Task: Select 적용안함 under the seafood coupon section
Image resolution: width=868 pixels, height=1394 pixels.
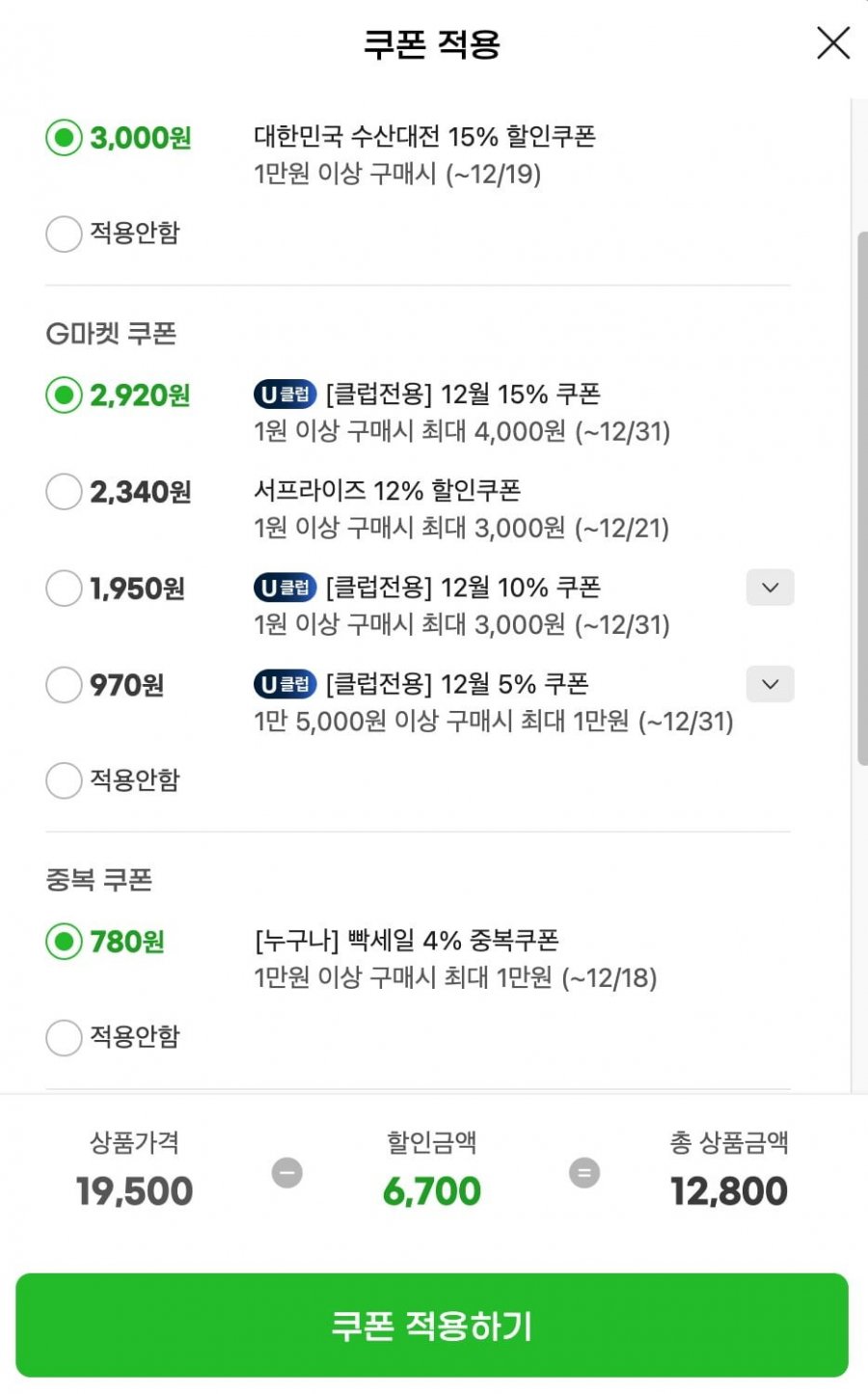Action: 64,233
